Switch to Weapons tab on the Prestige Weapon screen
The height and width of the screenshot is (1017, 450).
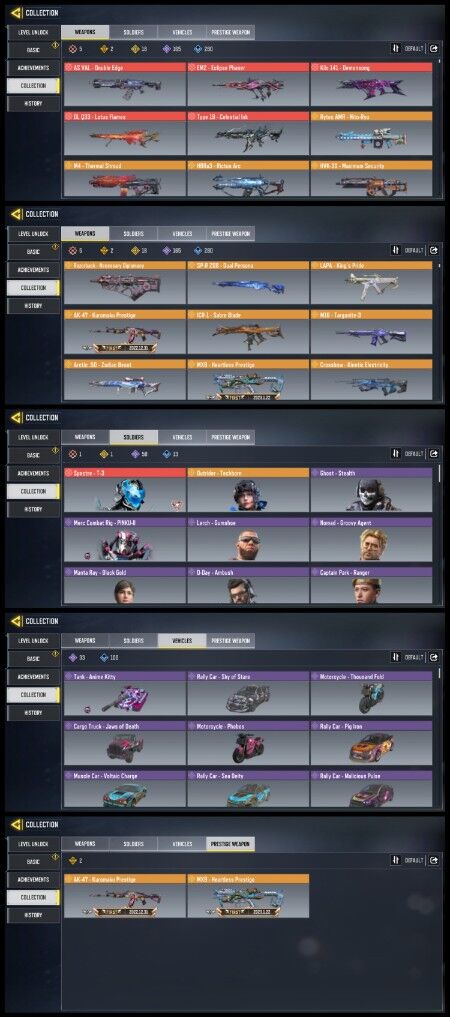[x=85, y=844]
